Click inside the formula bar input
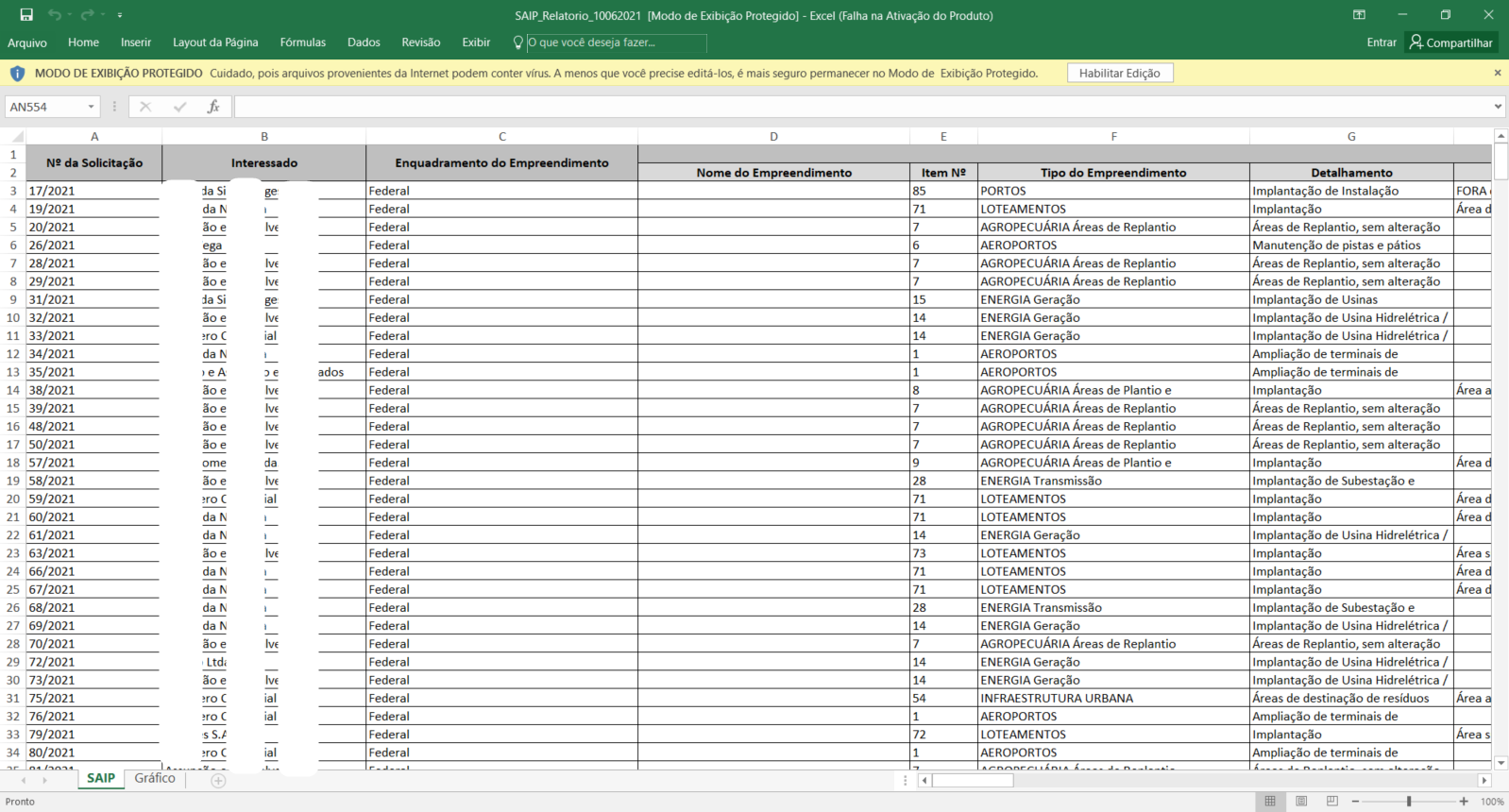1509x812 pixels. point(862,107)
